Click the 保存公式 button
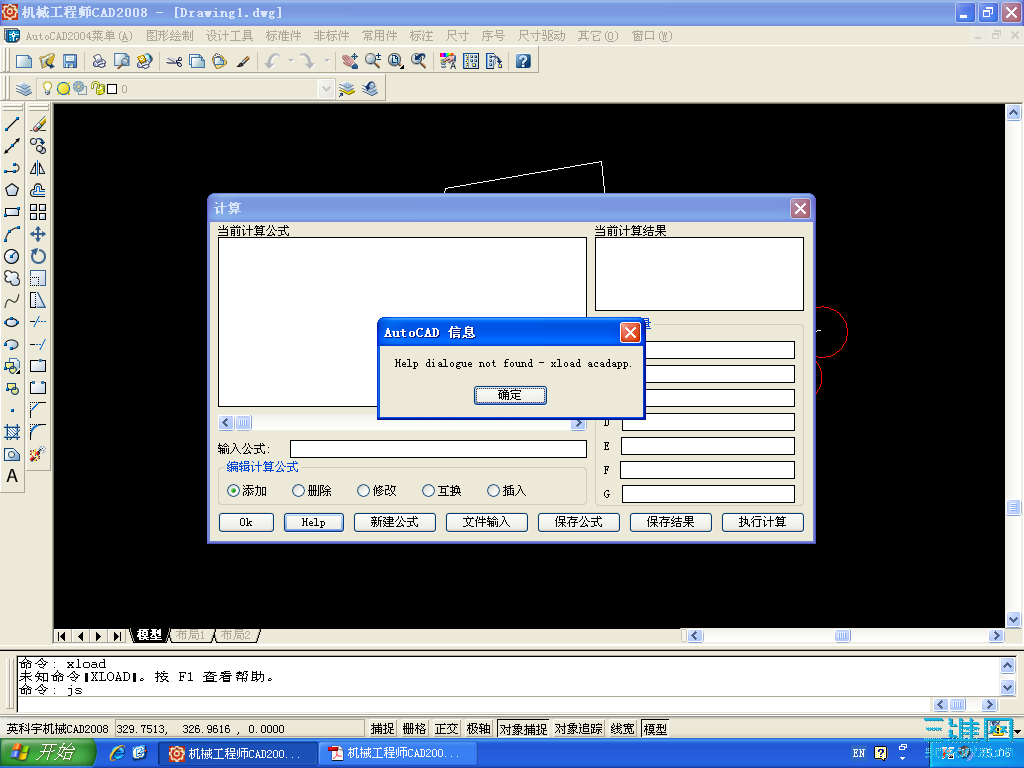Viewport: 1024px width, 768px height. click(x=579, y=522)
